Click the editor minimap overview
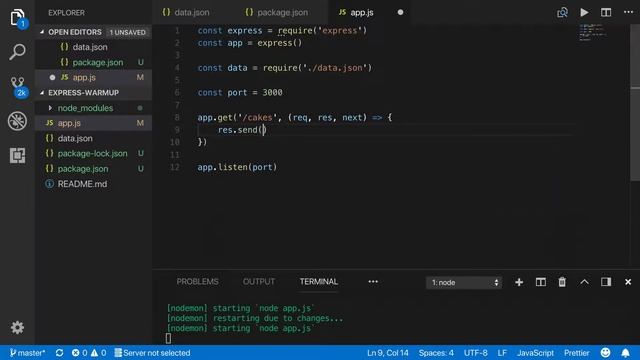This screenshot has height=360, width=640. tap(593, 32)
